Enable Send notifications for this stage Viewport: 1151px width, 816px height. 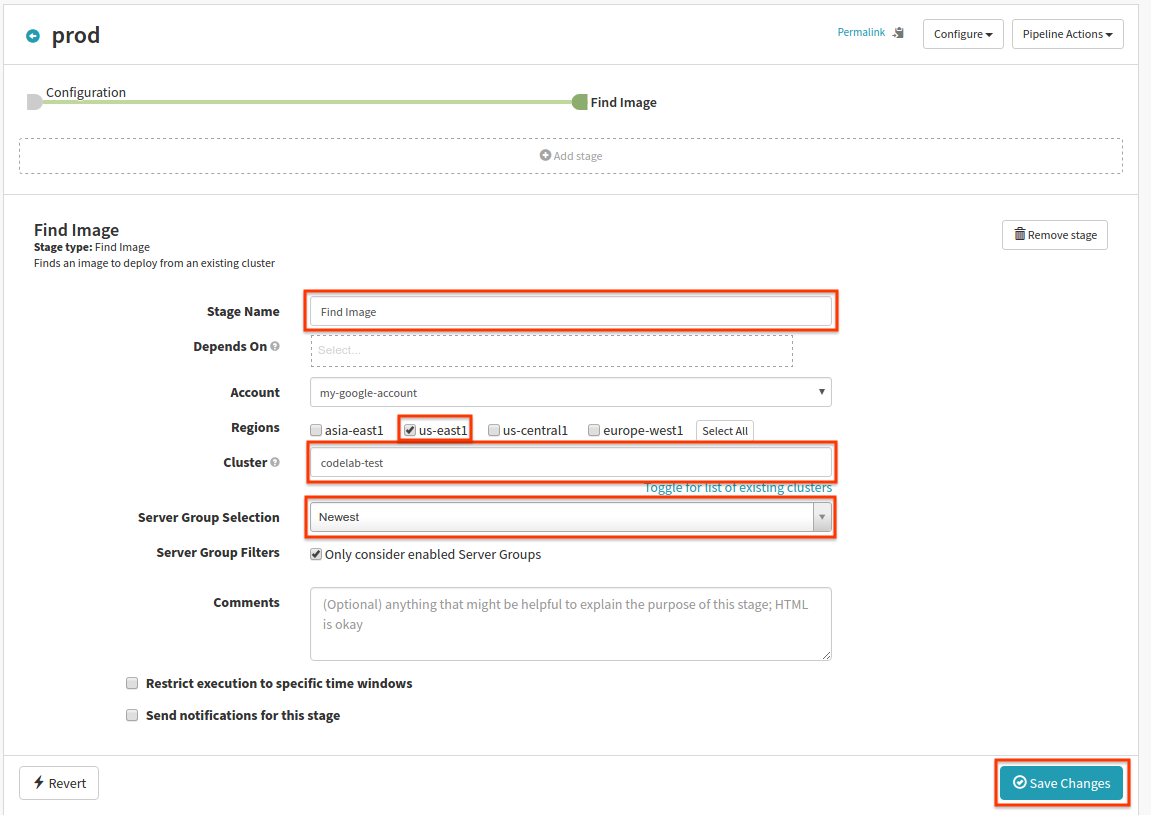pyautogui.click(x=132, y=715)
